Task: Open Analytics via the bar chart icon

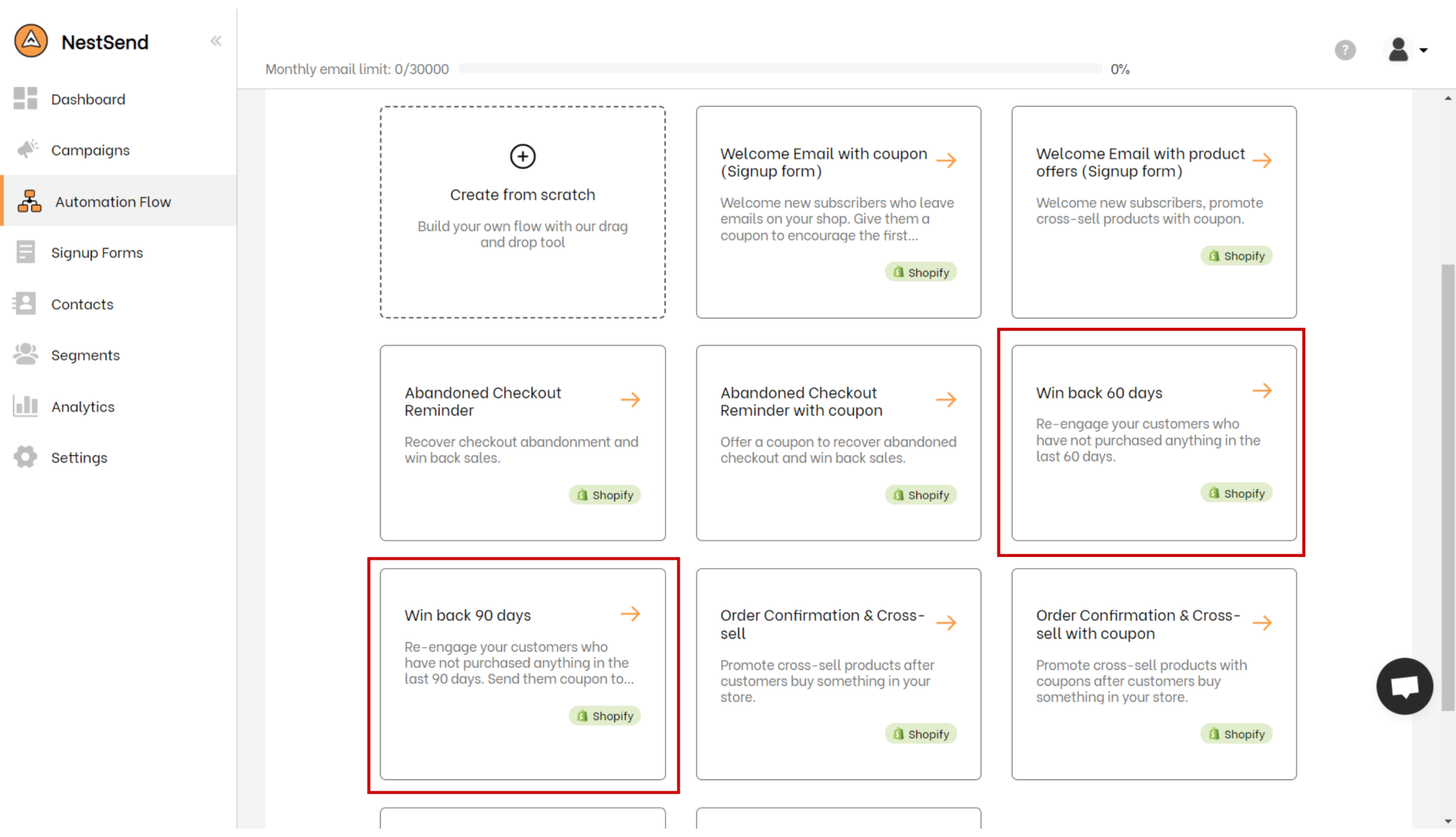Action: coord(26,406)
